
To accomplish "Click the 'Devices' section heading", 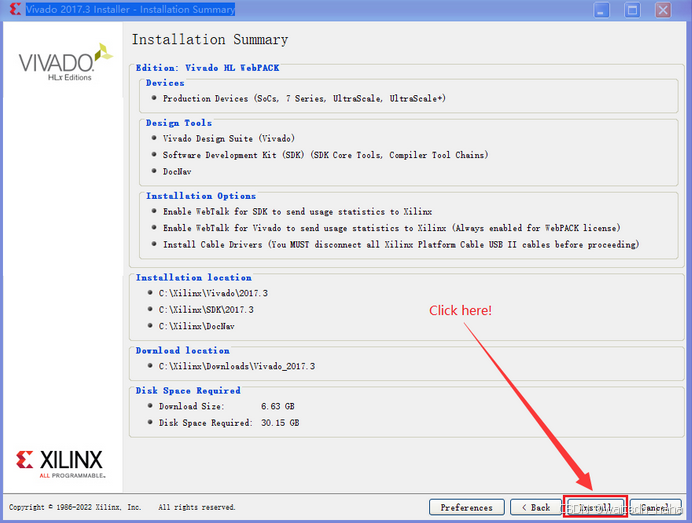I will (165, 83).
